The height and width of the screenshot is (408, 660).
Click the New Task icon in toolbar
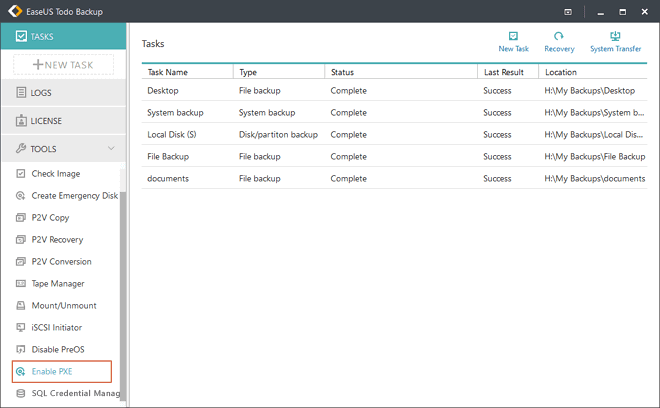point(513,37)
